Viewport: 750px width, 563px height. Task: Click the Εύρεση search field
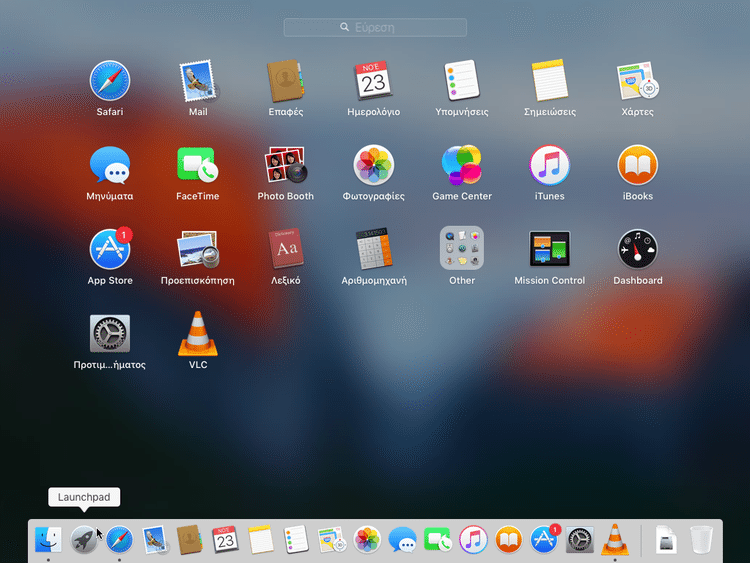(x=375, y=27)
